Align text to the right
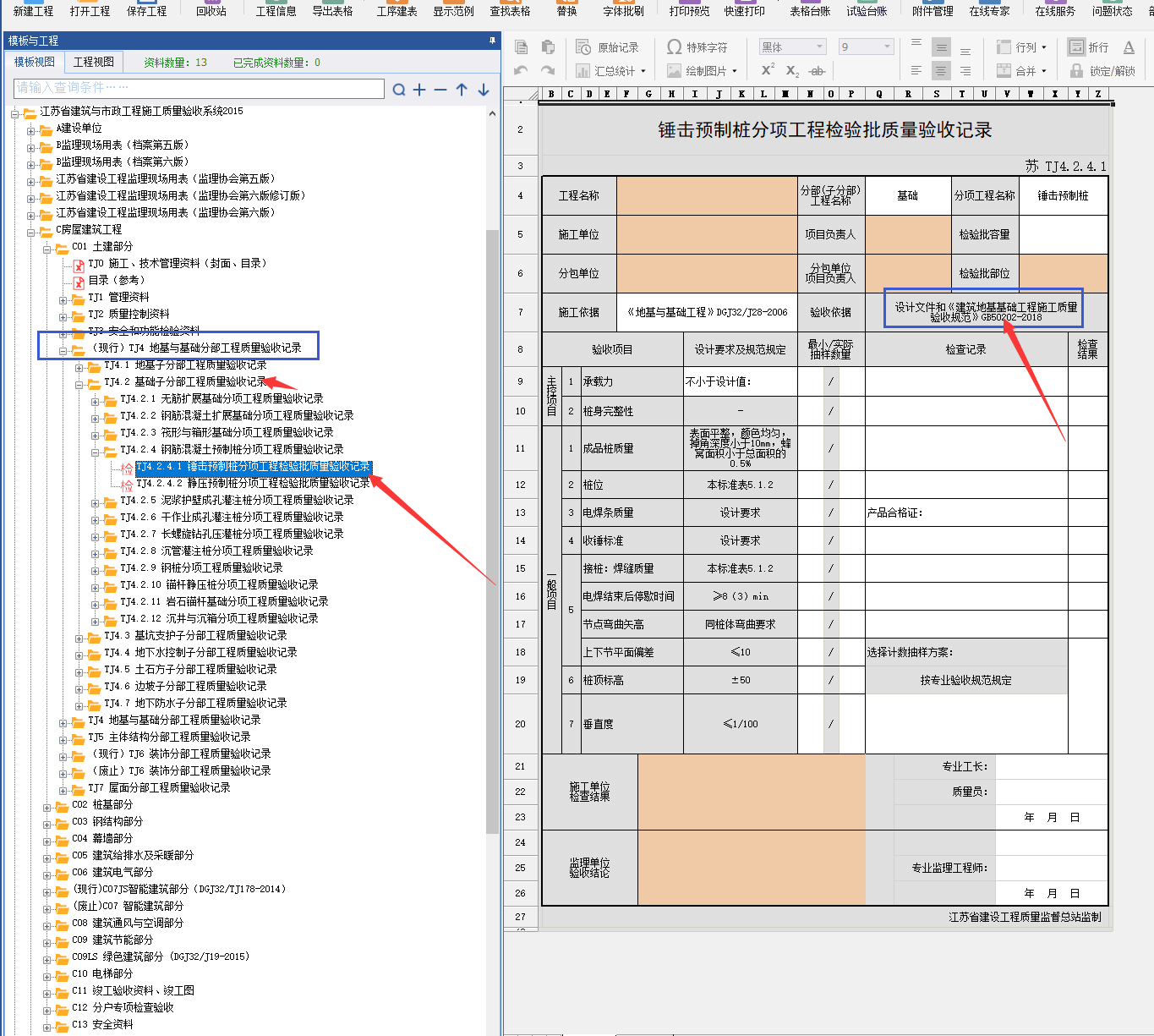The height and width of the screenshot is (1036, 1154). tap(965, 71)
